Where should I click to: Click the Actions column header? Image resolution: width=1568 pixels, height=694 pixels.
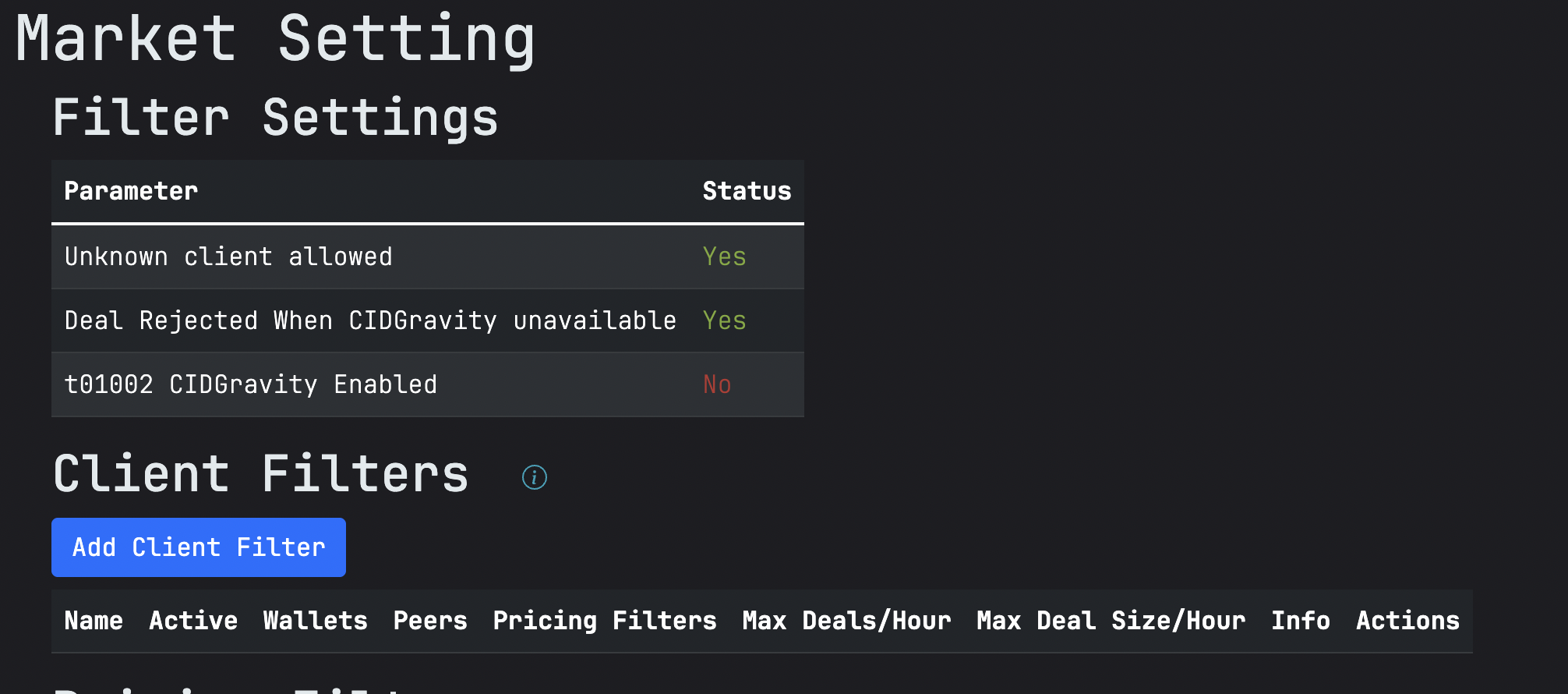(x=1407, y=621)
